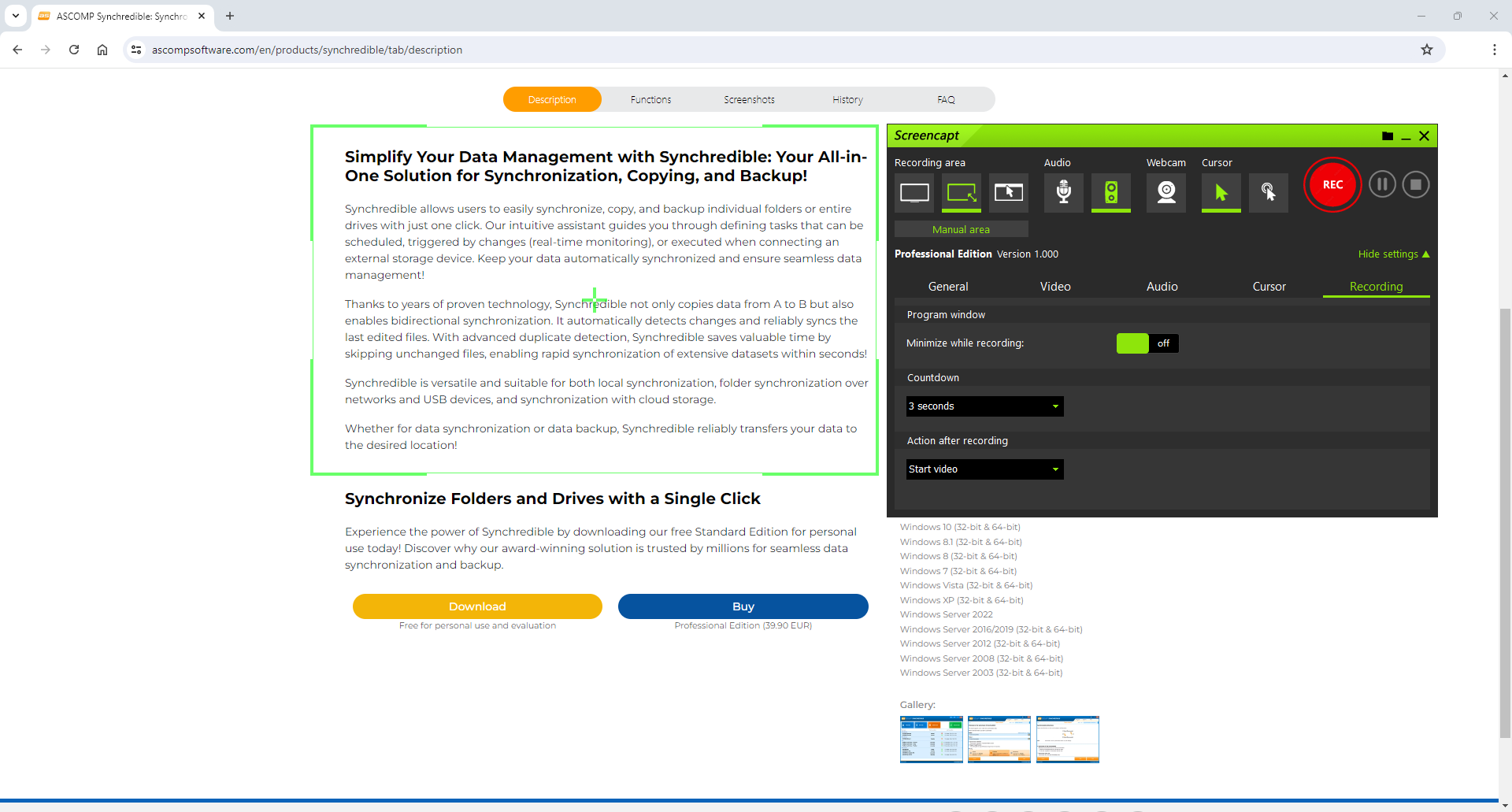
Task: Minimize the Screencapt window
Action: pyautogui.click(x=1406, y=136)
